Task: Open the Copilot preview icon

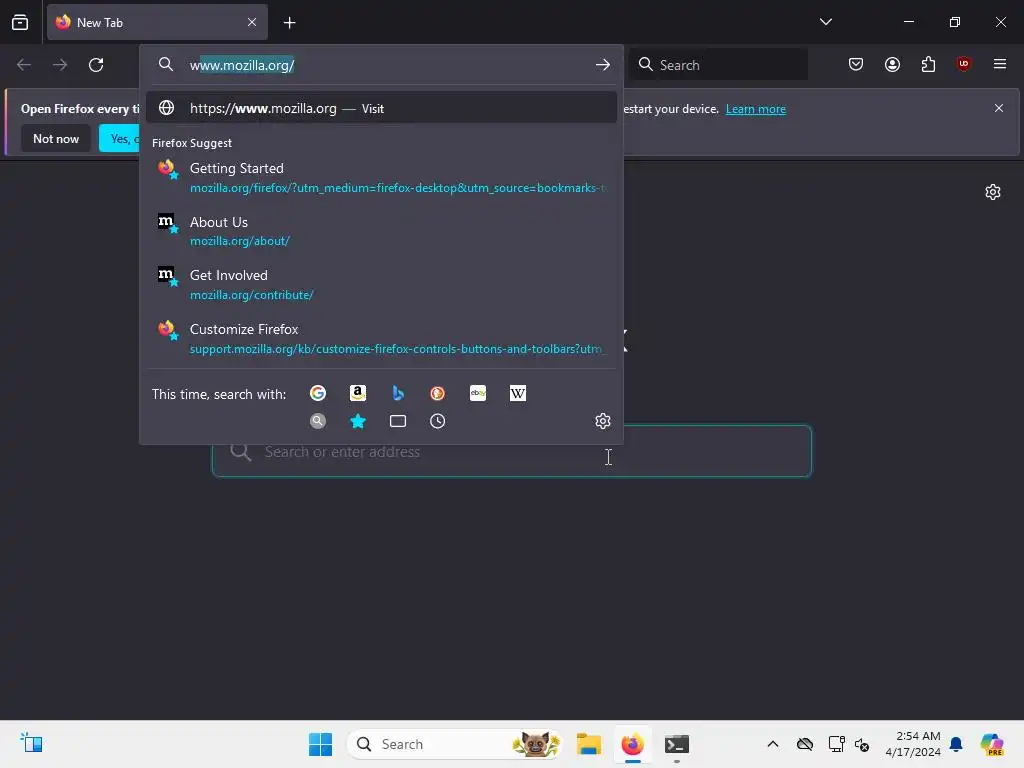Action: (991, 744)
